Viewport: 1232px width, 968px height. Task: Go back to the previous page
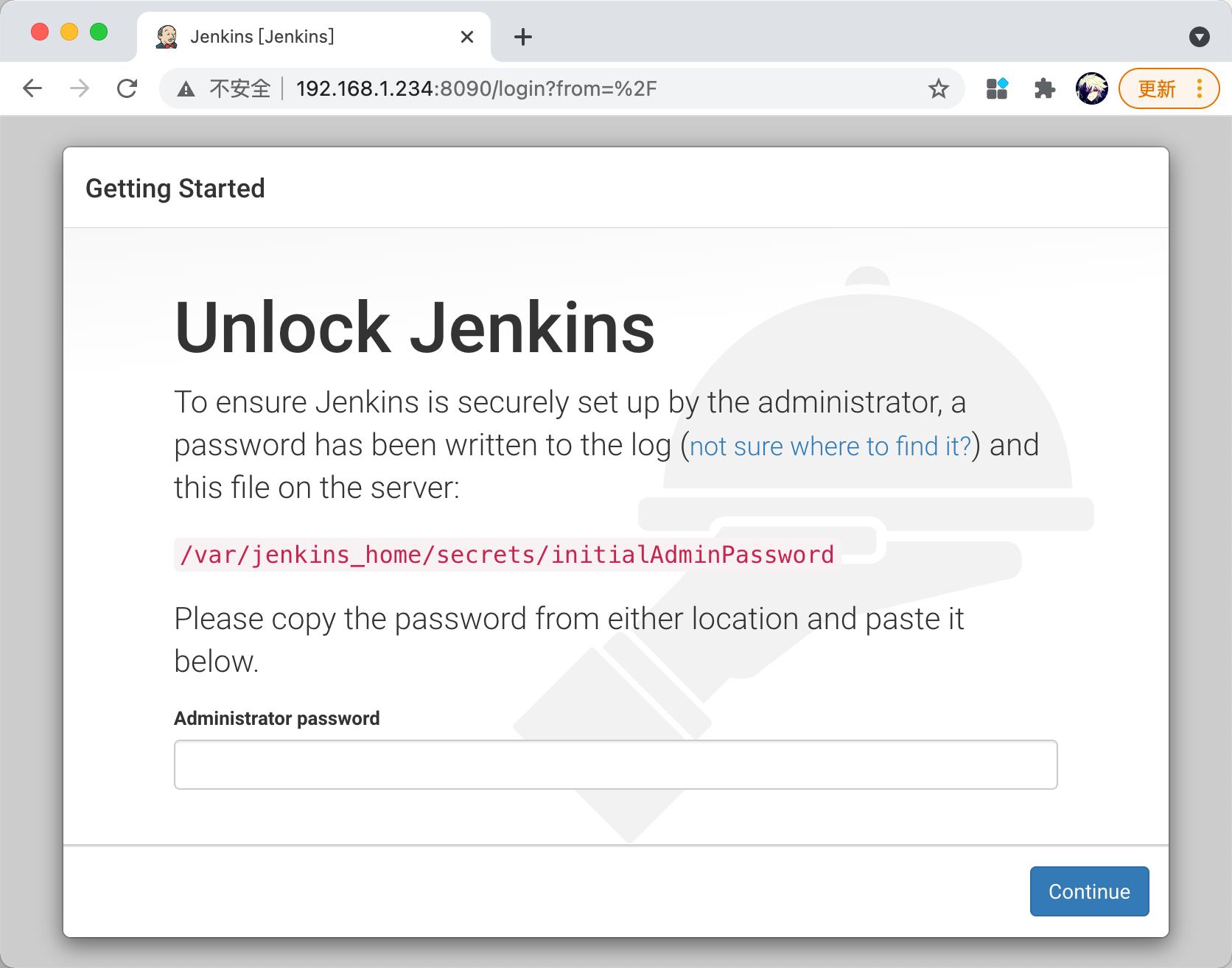click(x=32, y=88)
